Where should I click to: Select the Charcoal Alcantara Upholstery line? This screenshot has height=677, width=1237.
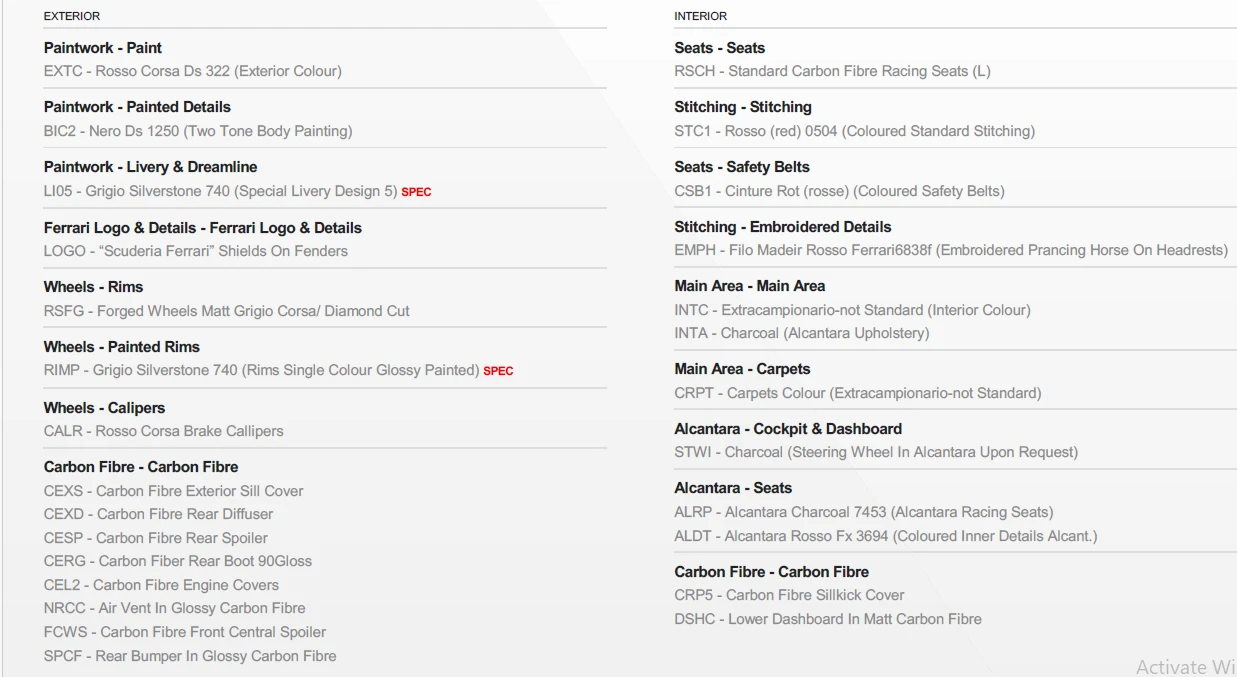(x=801, y=333)
